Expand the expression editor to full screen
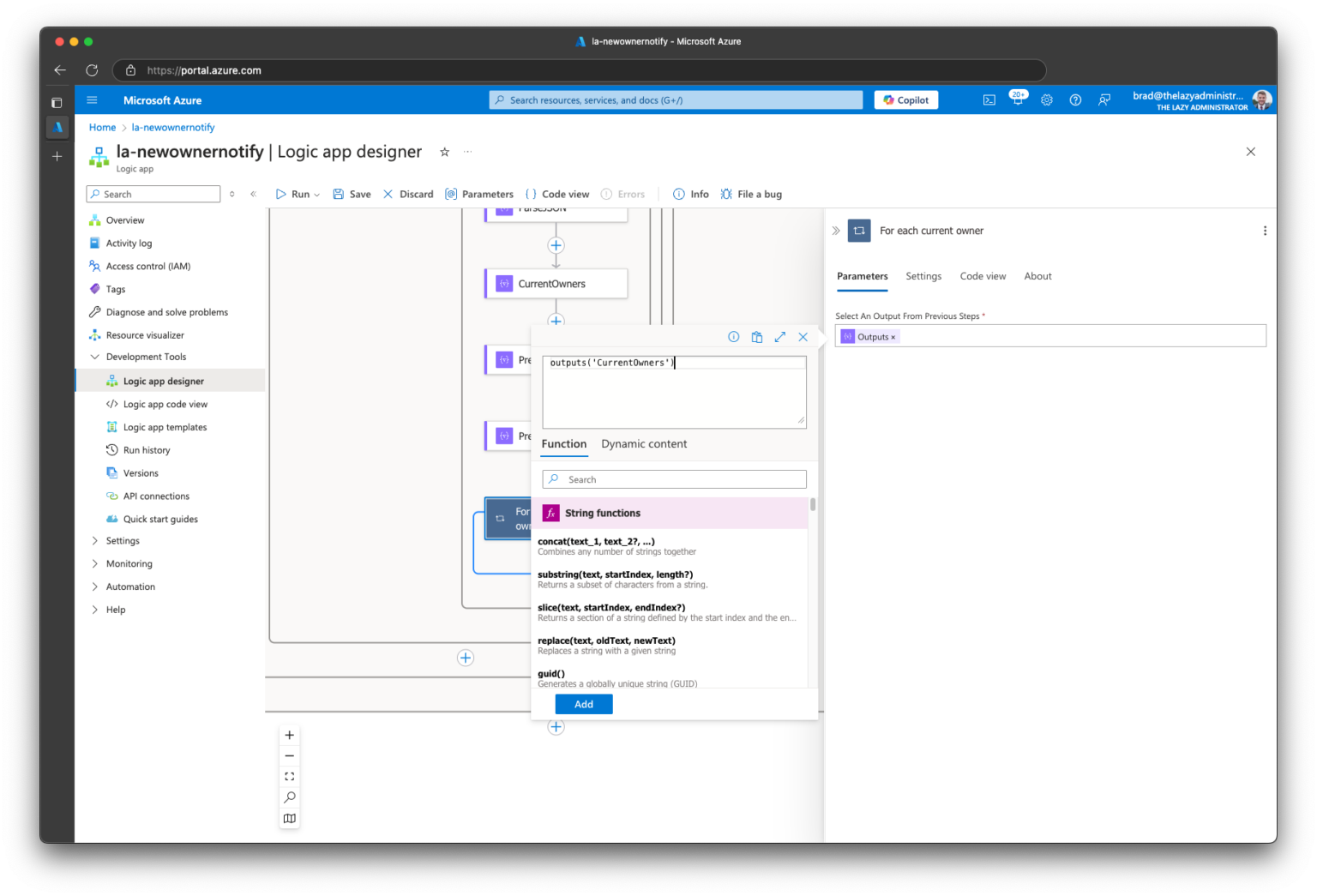Image resolution: width=1317 pixels, height=896 pixels. [780, 337]
